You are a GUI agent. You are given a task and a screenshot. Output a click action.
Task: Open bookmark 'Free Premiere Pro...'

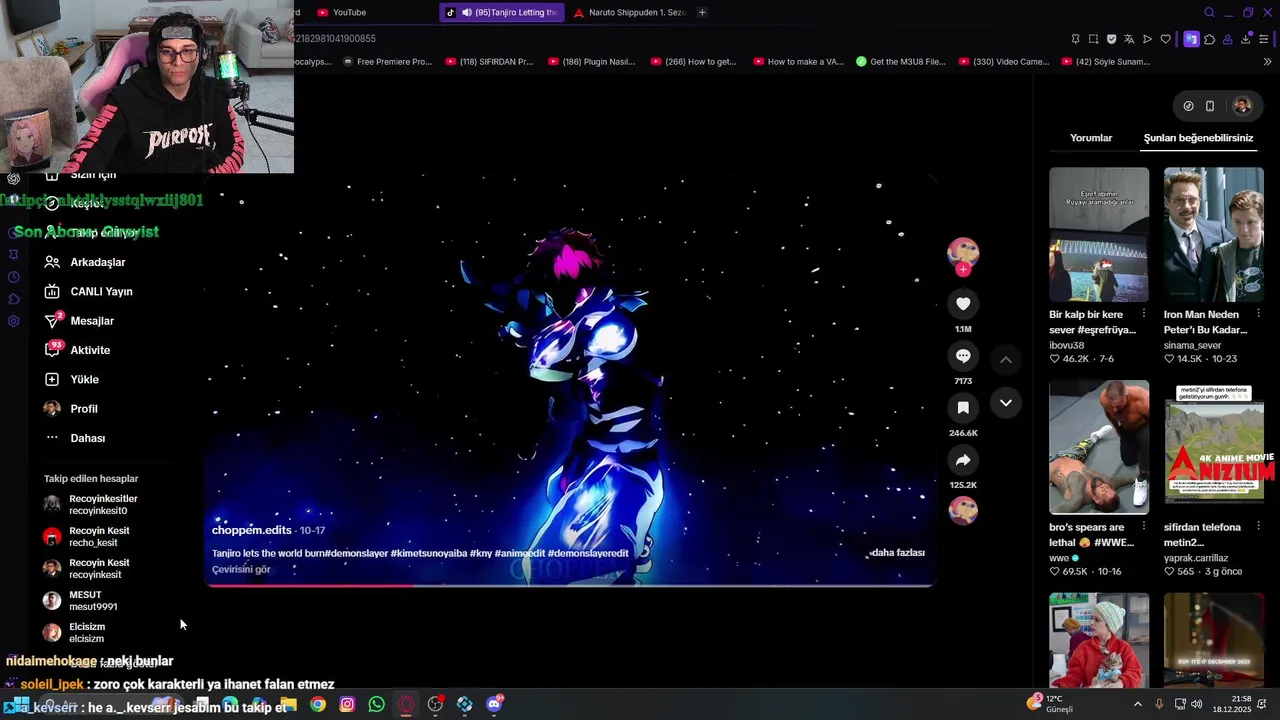point(386,61)
